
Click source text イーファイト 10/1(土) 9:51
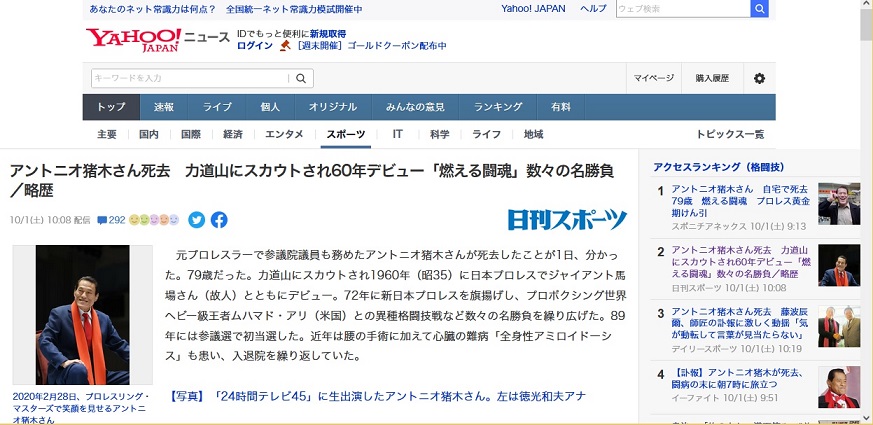point(724,398)
